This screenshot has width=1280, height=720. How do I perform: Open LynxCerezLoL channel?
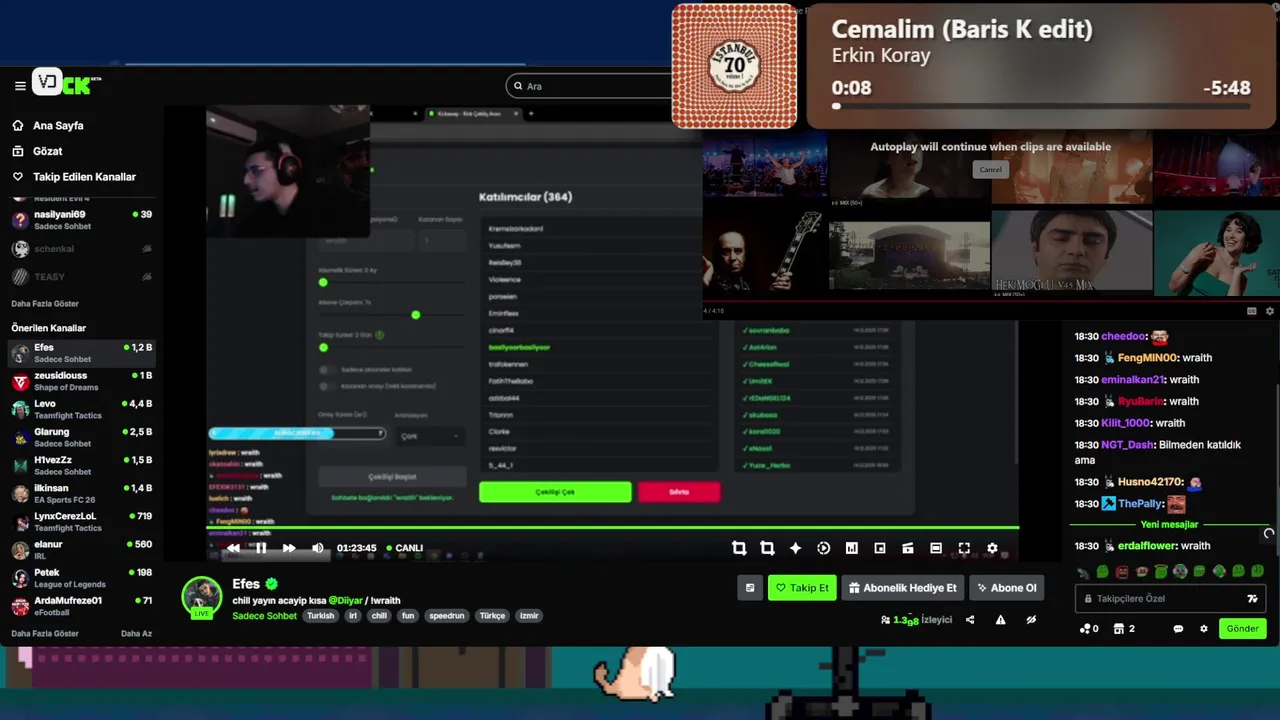pyautogui.click(x=82, y=521)
